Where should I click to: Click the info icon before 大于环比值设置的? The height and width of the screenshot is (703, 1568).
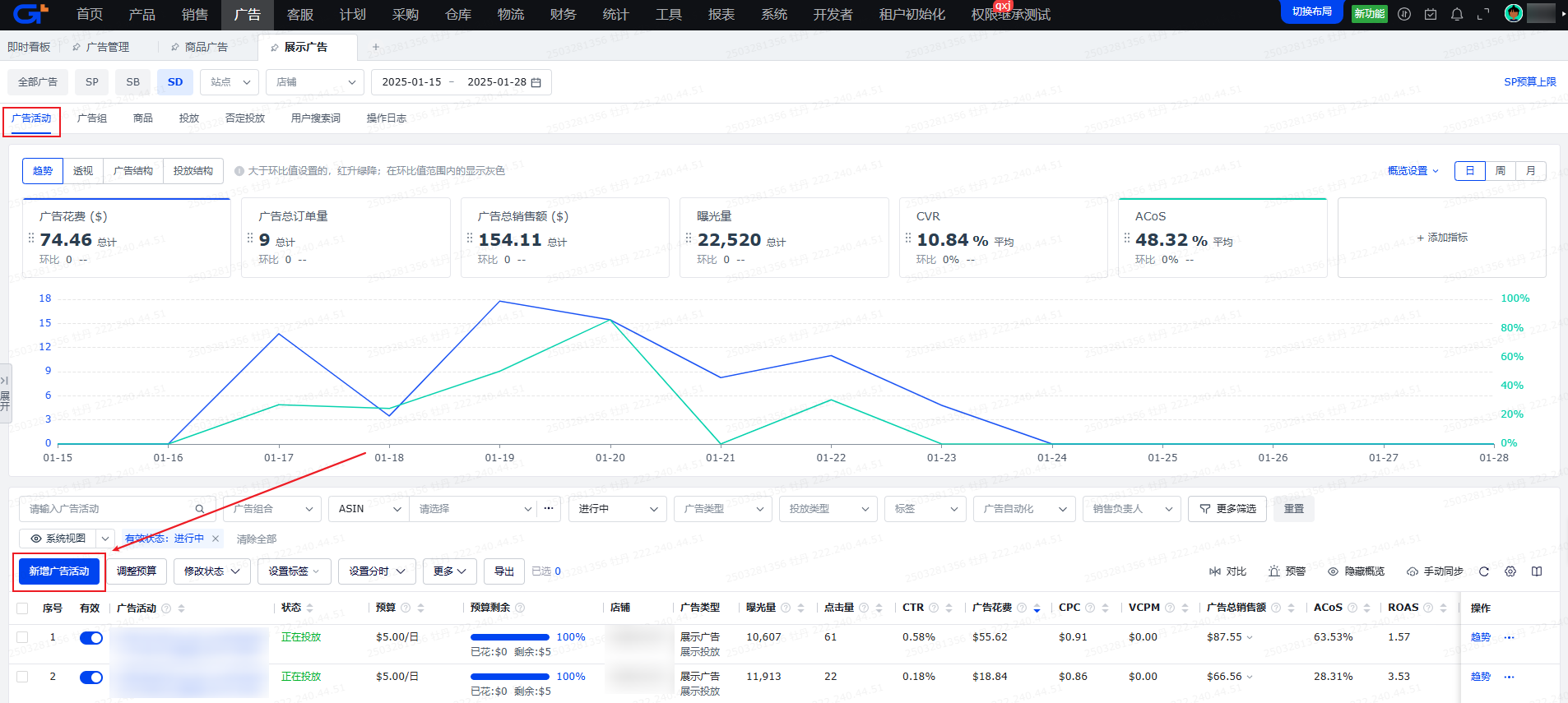tap(239, 171)
